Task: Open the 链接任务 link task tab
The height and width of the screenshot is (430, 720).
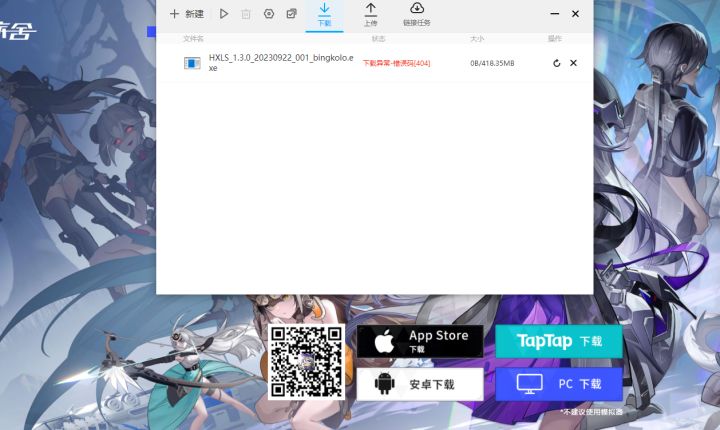Action: click(x=416, y=15)
